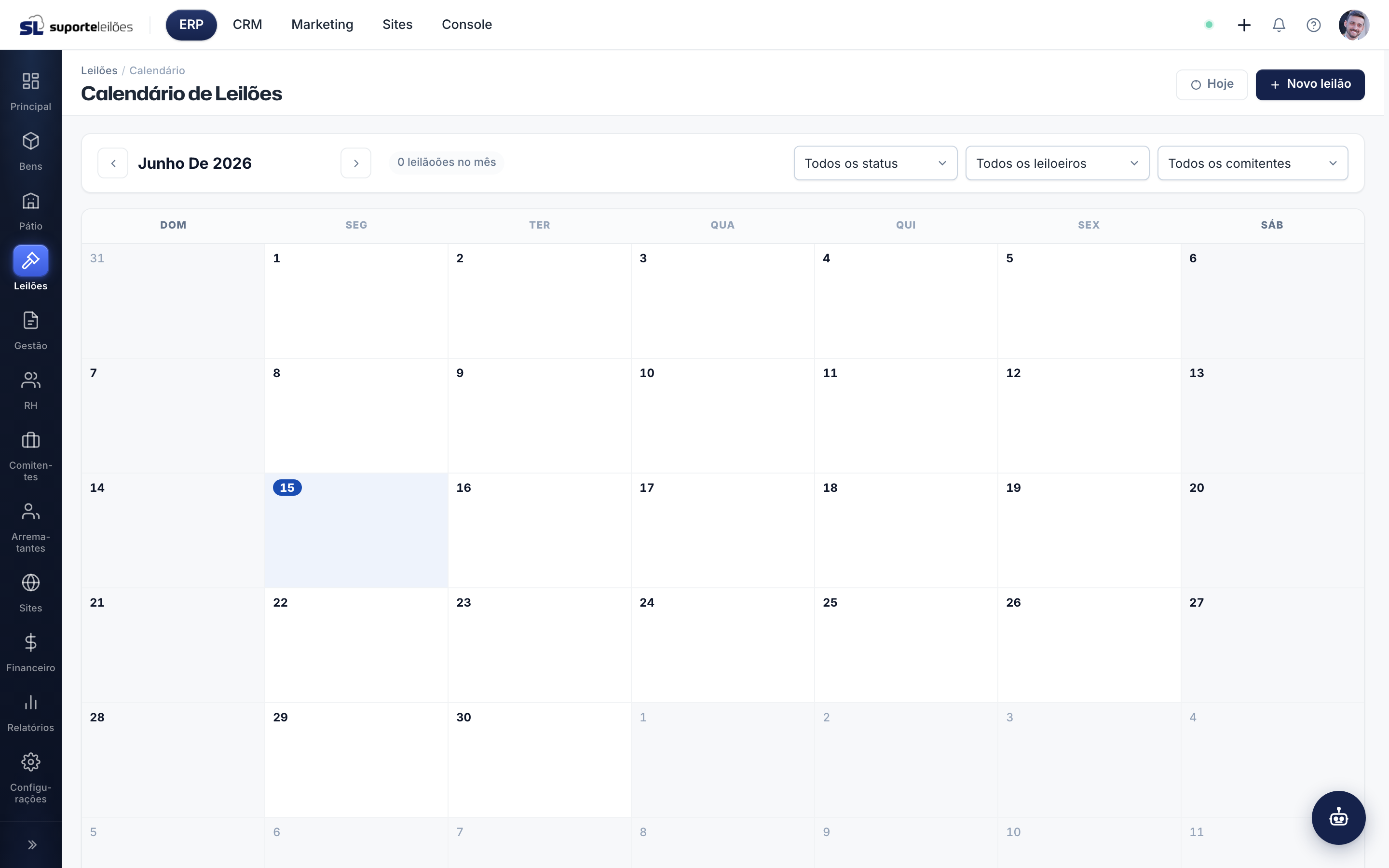
Task: Open the Financeiro dollar section
Action: coord(30,652)
